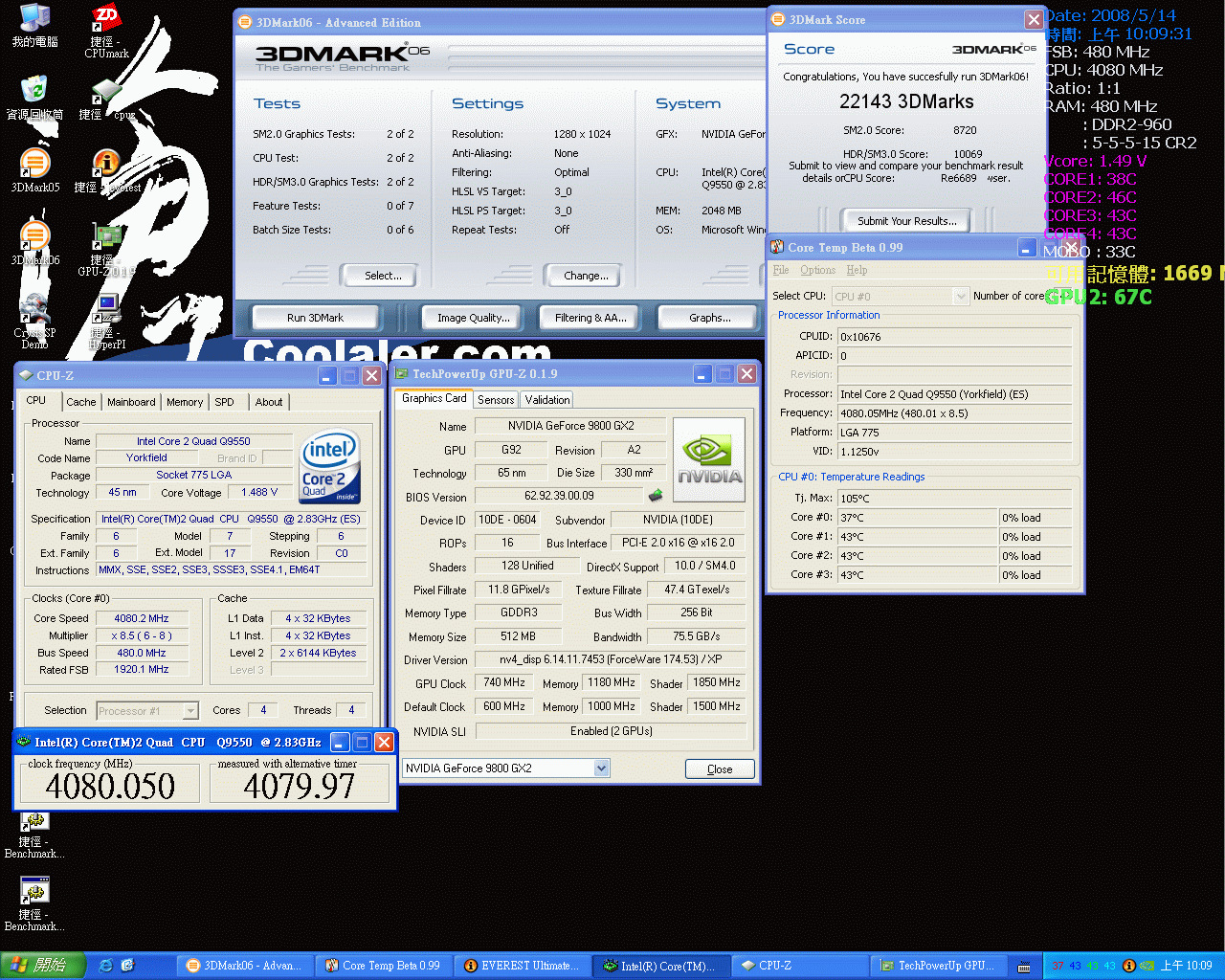Click the BIOS Version field 62.92.39.00.09
Screen dimensions: 1225x980
[x=559, y=496]
